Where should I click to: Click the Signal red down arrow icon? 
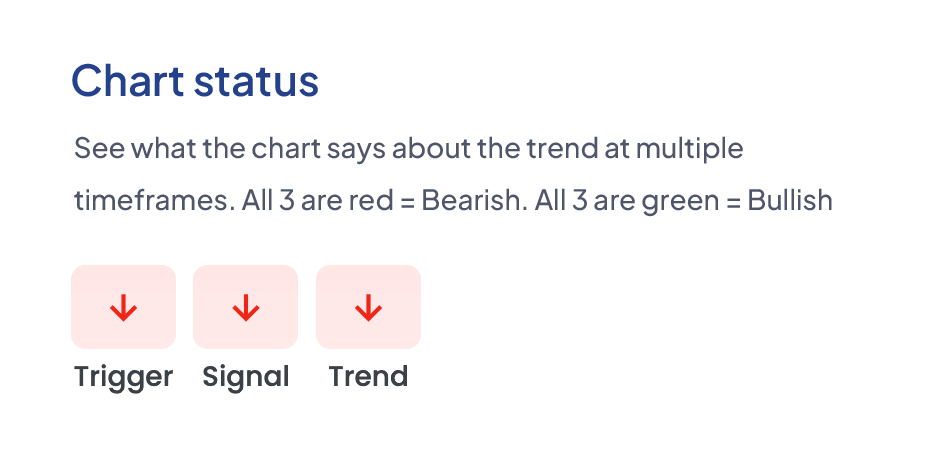(246, 308)
